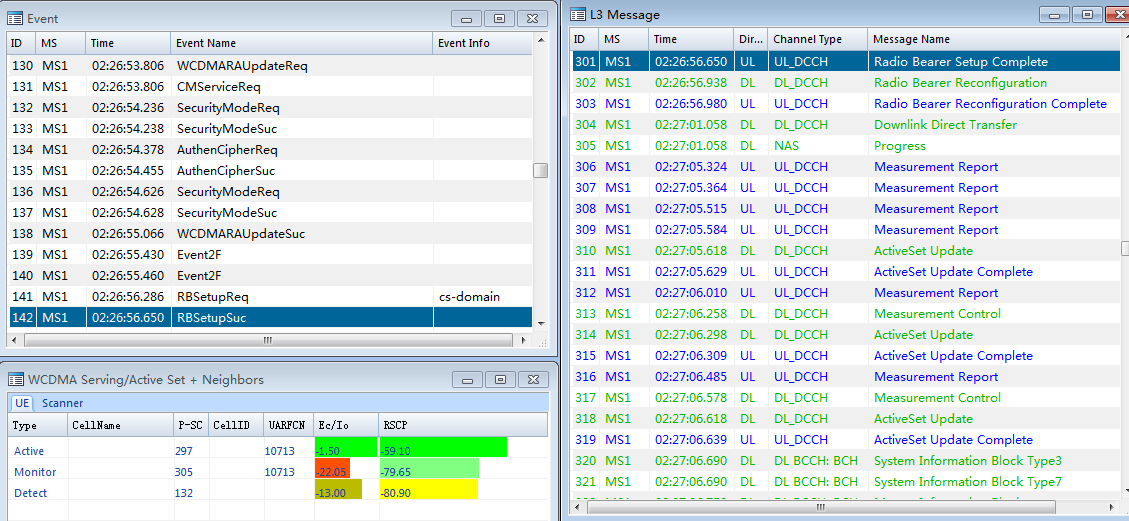Image resolution: width=1129 pixels, height=521 pixels.
Task: Select Measurement Control message ID 313
Action: pyautogui.click(x=845, y=314)
